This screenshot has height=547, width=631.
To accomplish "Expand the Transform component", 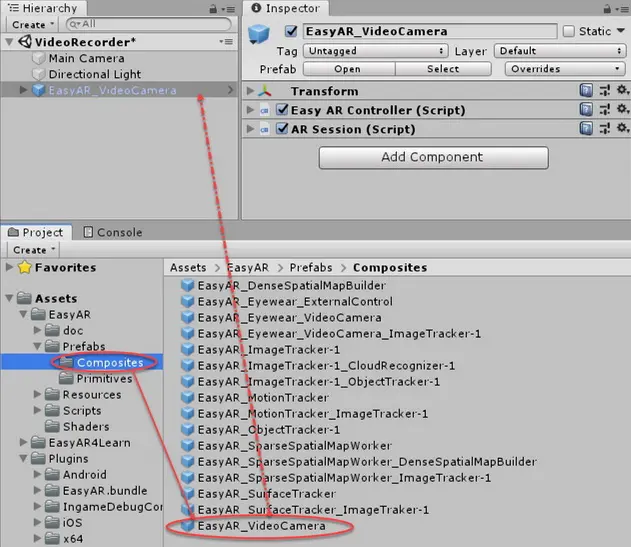I will click(x=250, y=91).
